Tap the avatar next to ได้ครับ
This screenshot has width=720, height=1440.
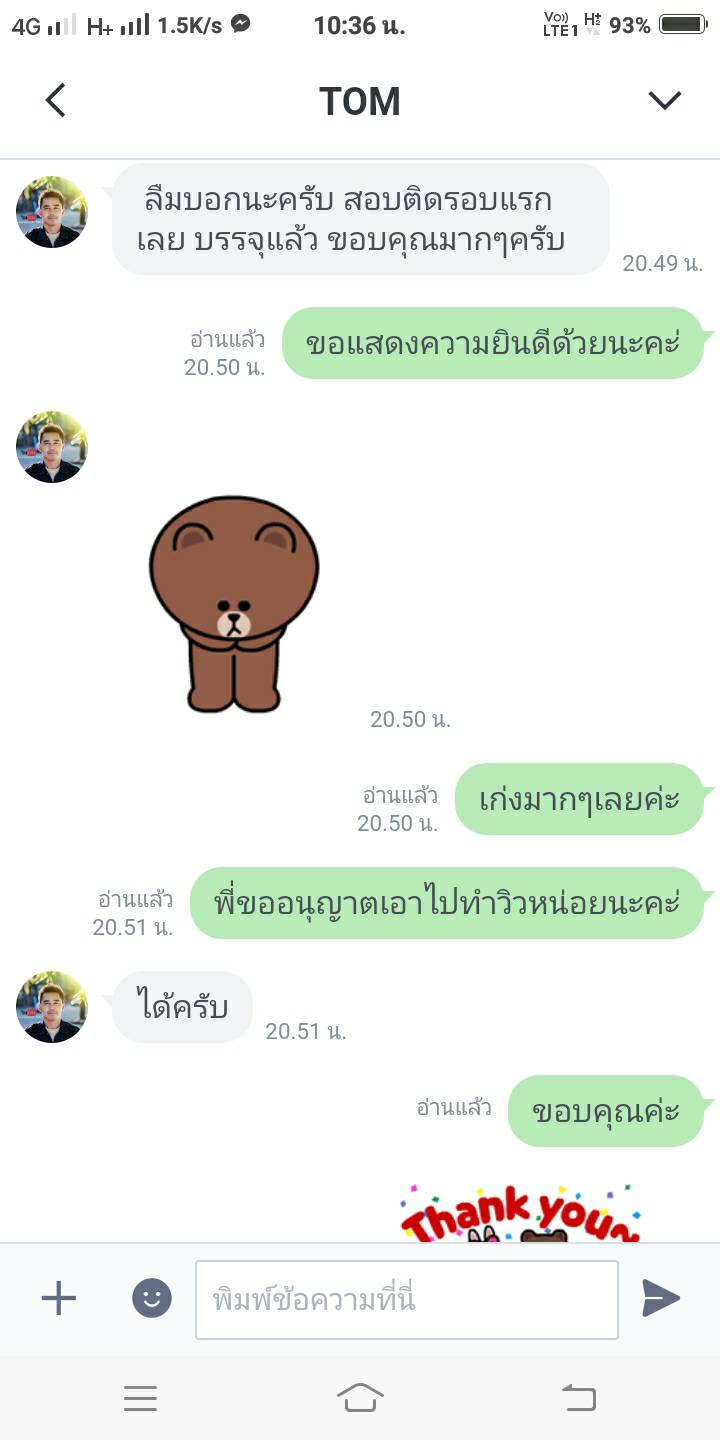click(52, 1007)
